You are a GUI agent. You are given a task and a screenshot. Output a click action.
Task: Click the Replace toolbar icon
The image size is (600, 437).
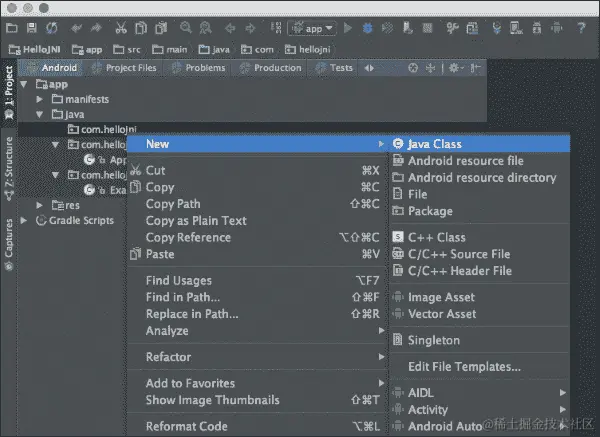tap(205, 28)
